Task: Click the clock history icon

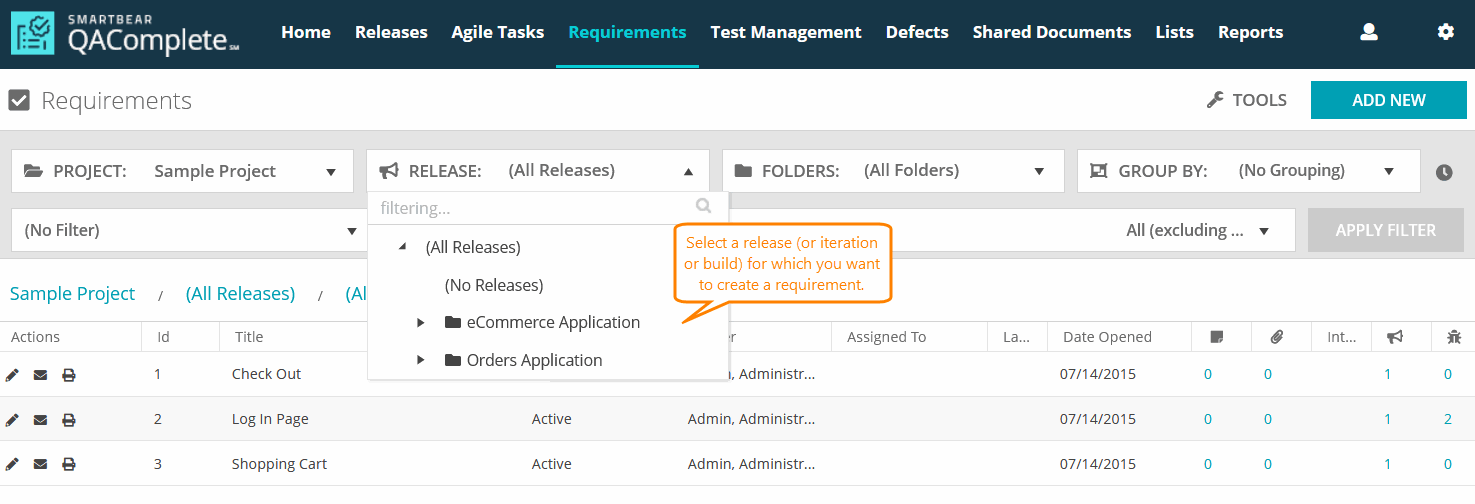Action: click(x=1444, y=172)
